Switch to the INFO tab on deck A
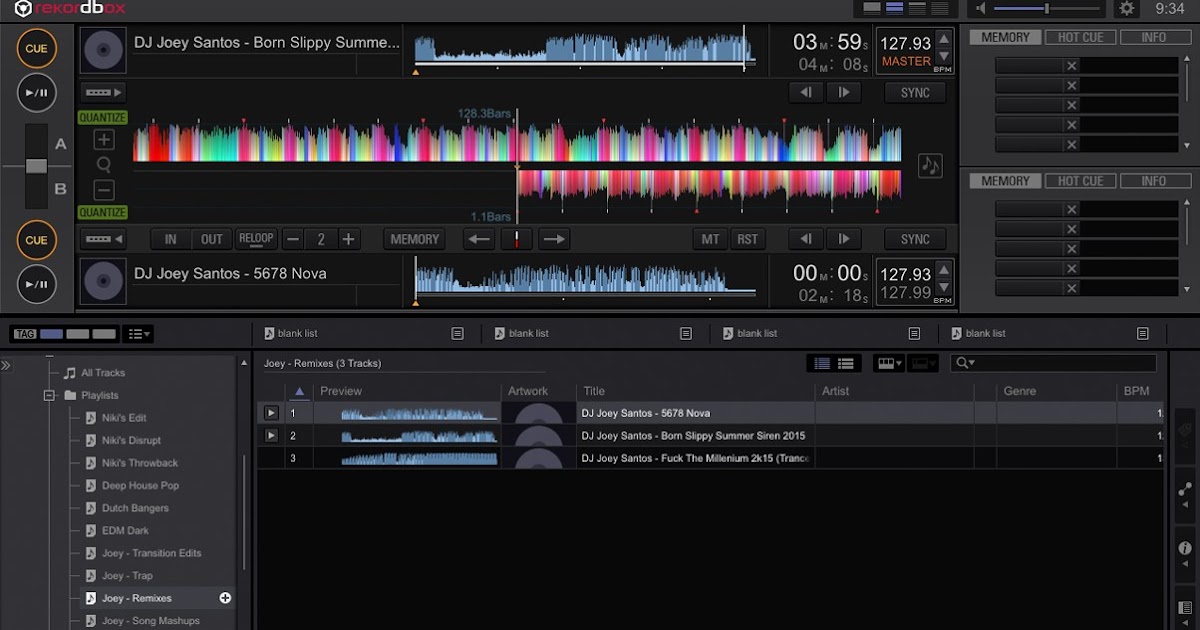Screen dimensions: 1200x630 pos(1155,36)
